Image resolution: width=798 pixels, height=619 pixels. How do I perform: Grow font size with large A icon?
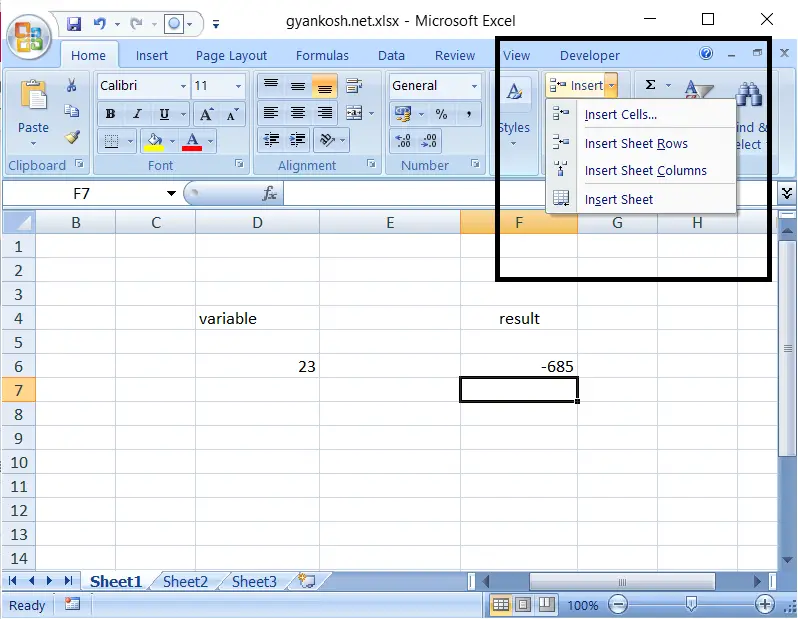click(206, 114)
